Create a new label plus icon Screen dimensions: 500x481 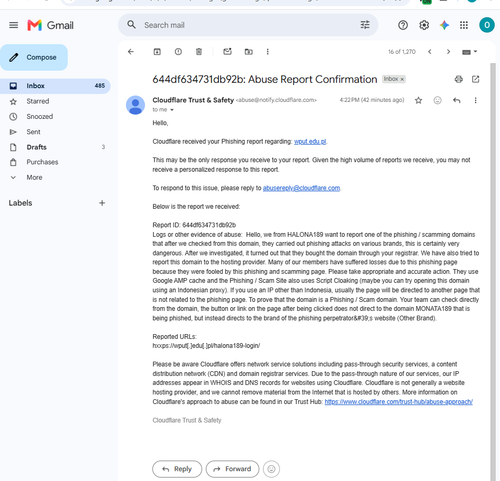tap(102, 203)
